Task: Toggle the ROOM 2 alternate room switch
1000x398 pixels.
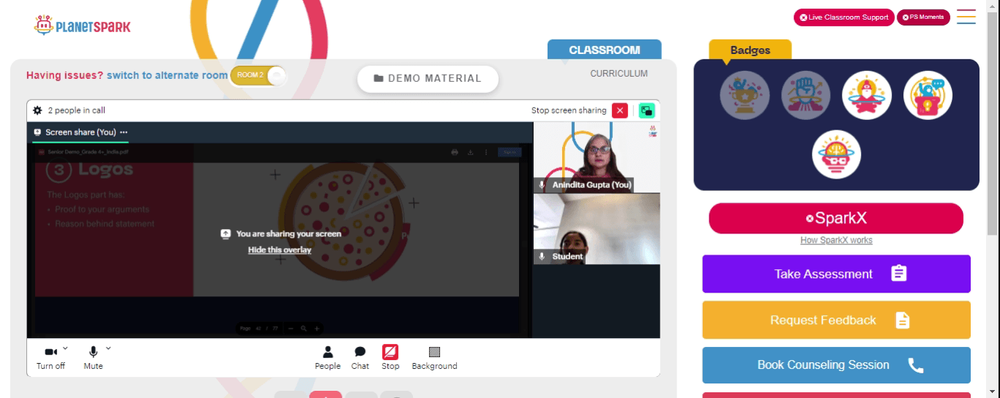Action: [258, 75]
